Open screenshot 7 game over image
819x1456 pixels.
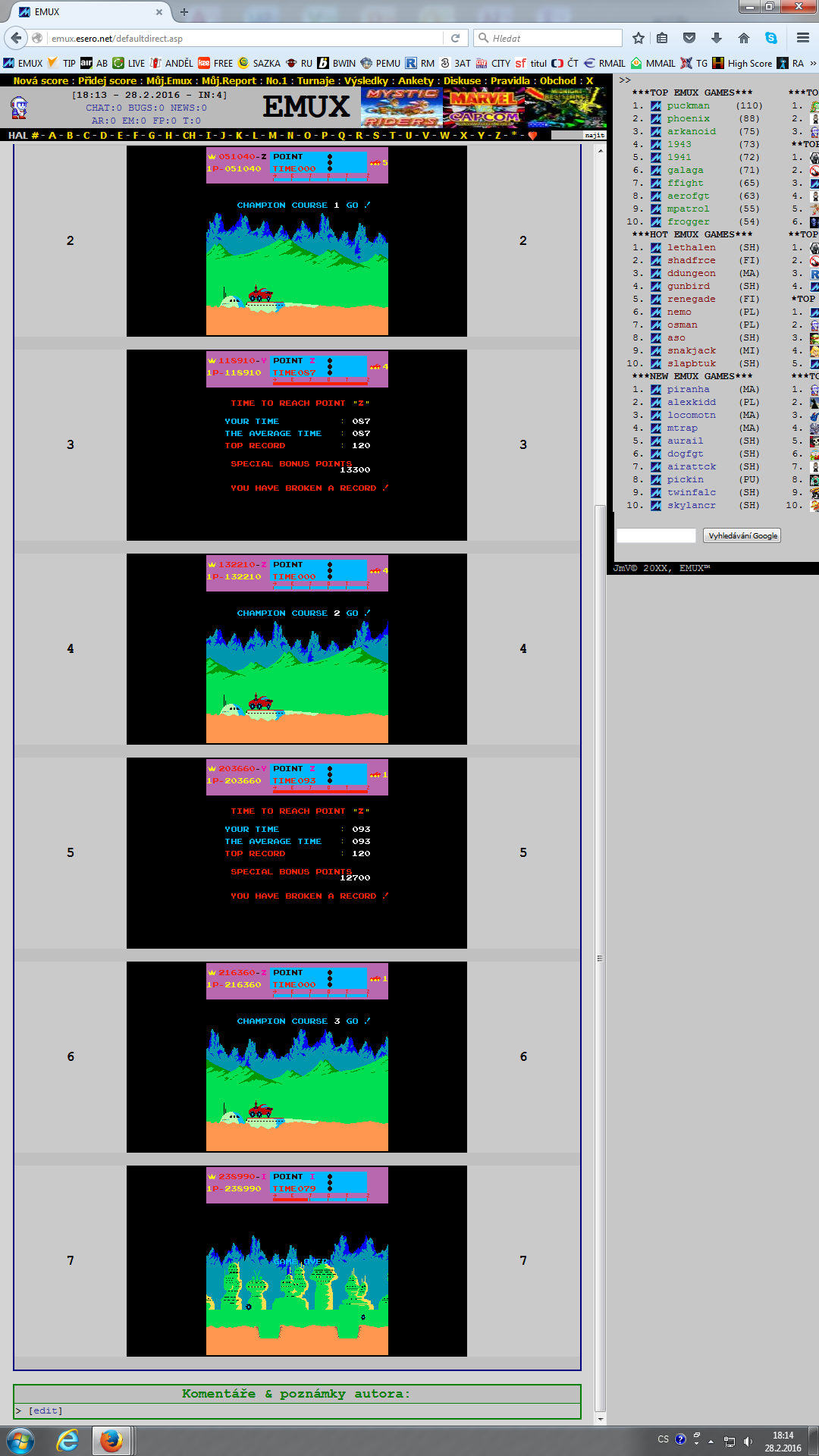(297, 1260)
